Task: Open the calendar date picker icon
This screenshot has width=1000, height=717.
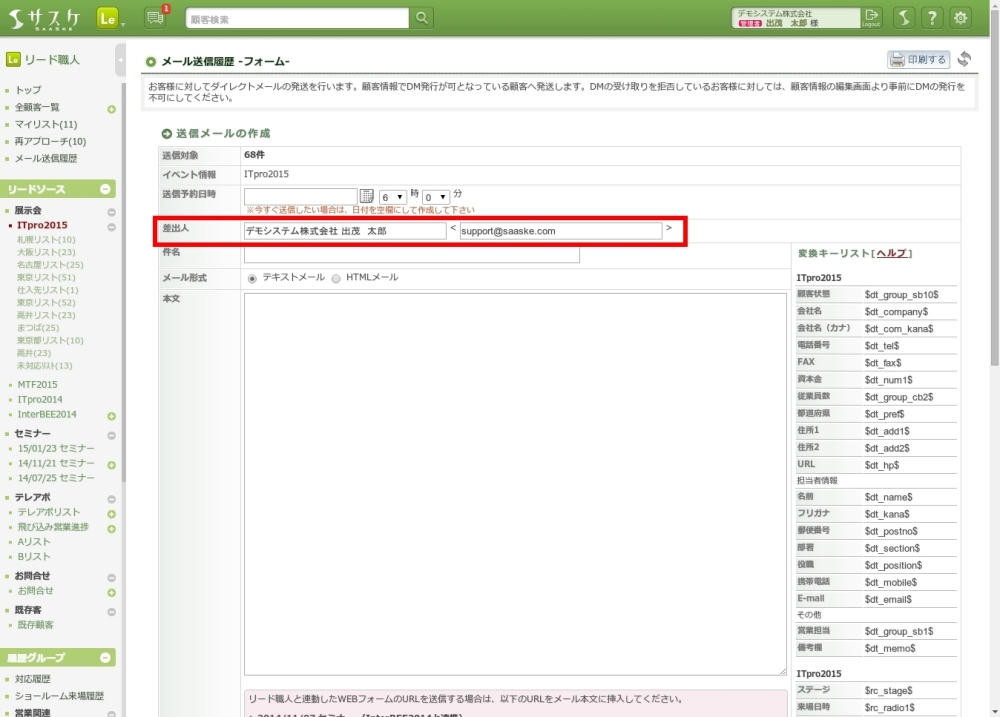Action: 367,197
